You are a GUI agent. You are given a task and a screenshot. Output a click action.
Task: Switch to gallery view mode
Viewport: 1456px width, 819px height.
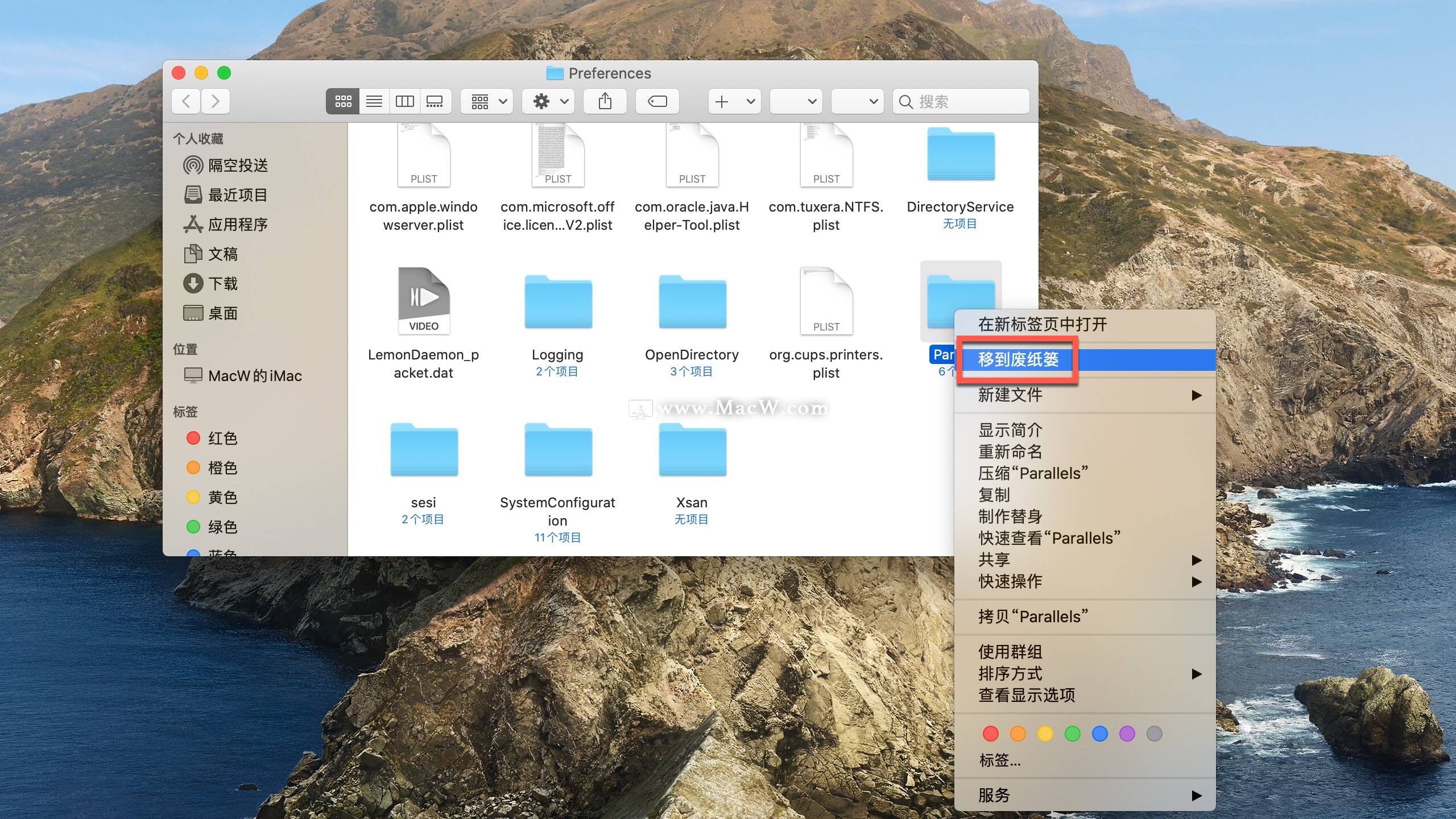tap(435, 101)
